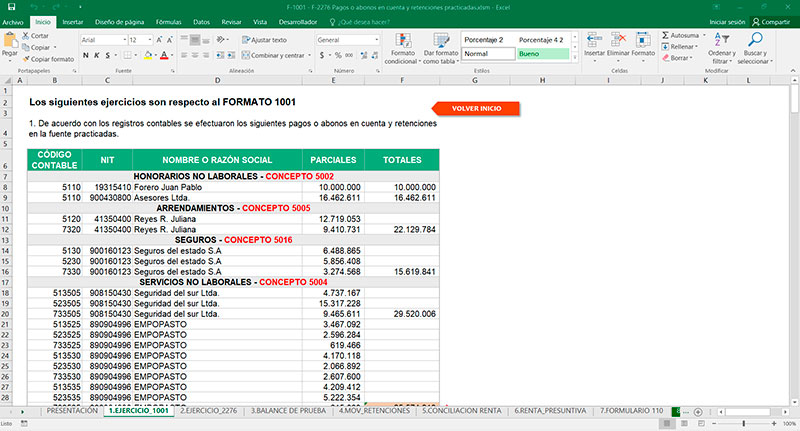Apply red font color
This screenshot has width=800, height=431.
point(164,55)
